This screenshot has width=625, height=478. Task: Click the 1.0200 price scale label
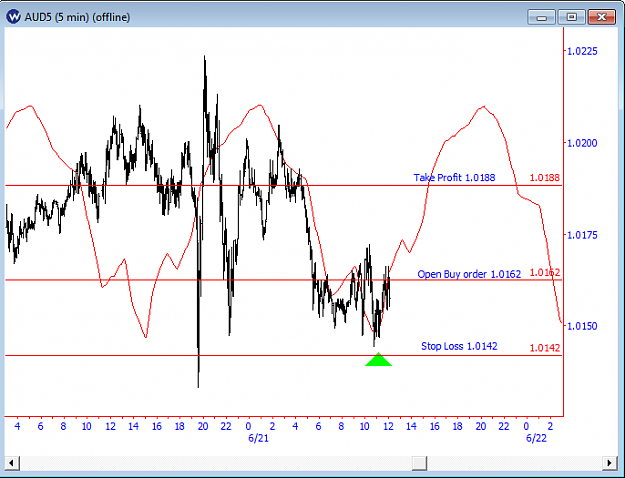(582, 143)
